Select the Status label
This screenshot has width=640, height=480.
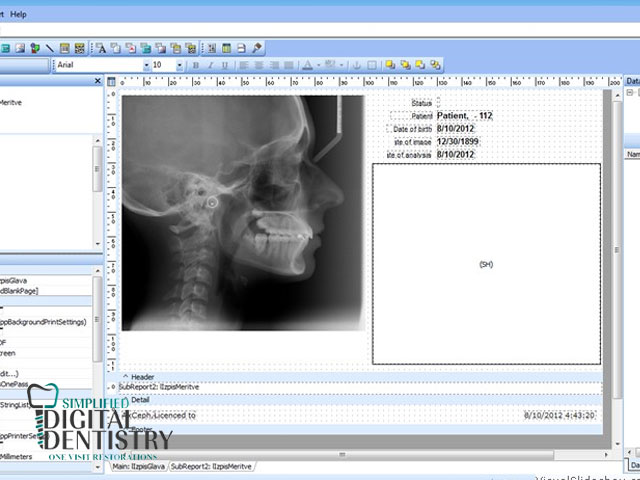click(422, 103)
